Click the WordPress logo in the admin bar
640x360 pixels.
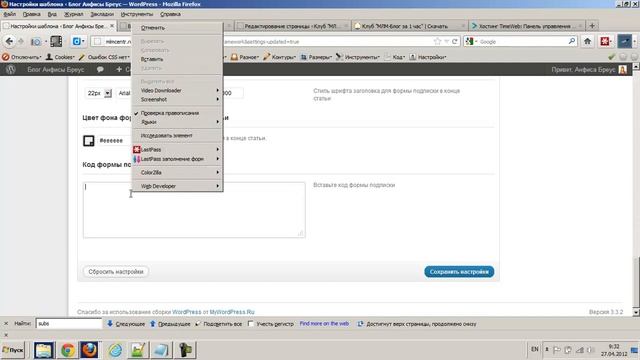(11, 69)
